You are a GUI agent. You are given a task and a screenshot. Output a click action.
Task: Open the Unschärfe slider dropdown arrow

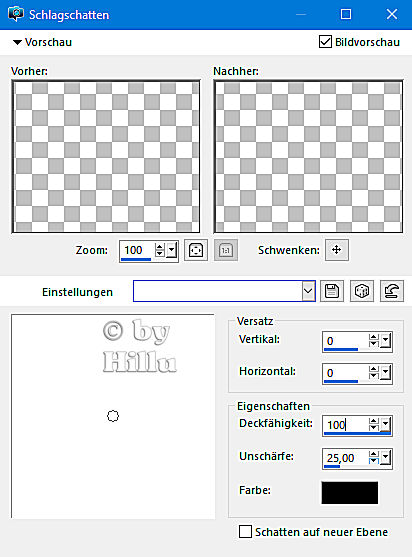tap(385, 458)
